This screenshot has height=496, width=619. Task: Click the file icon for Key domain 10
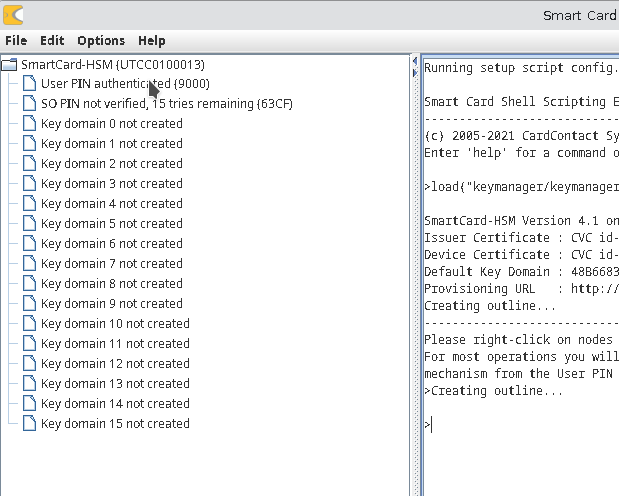29,324
